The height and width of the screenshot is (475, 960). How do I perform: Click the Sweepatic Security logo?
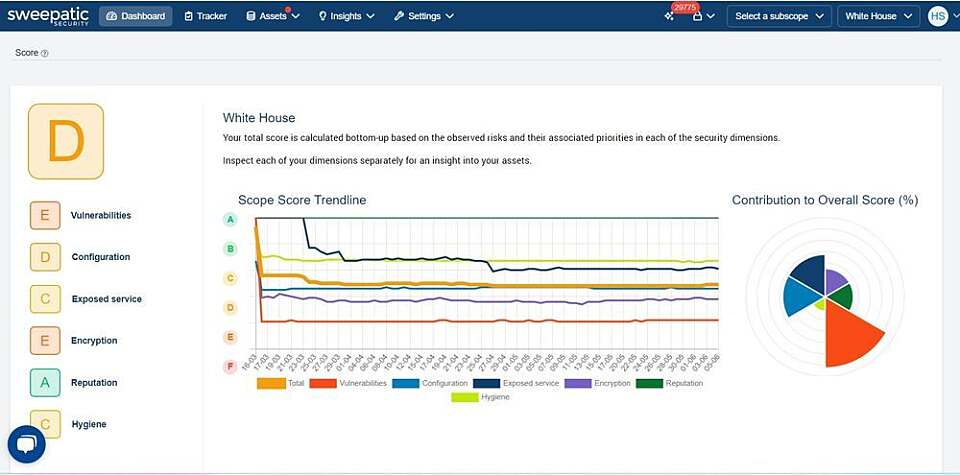click(48, 16)
